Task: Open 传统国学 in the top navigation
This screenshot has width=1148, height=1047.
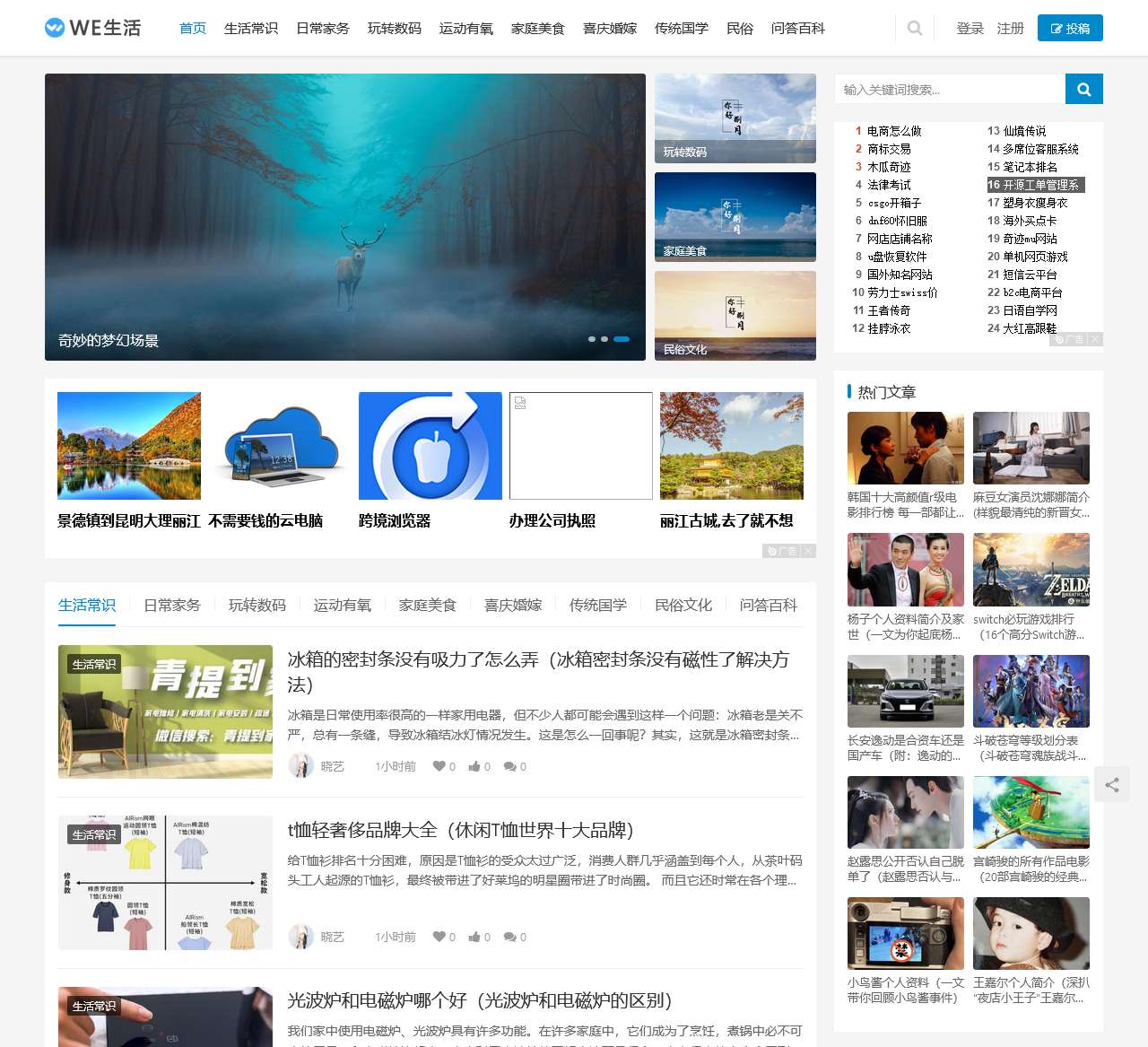Action: [682, 28]
